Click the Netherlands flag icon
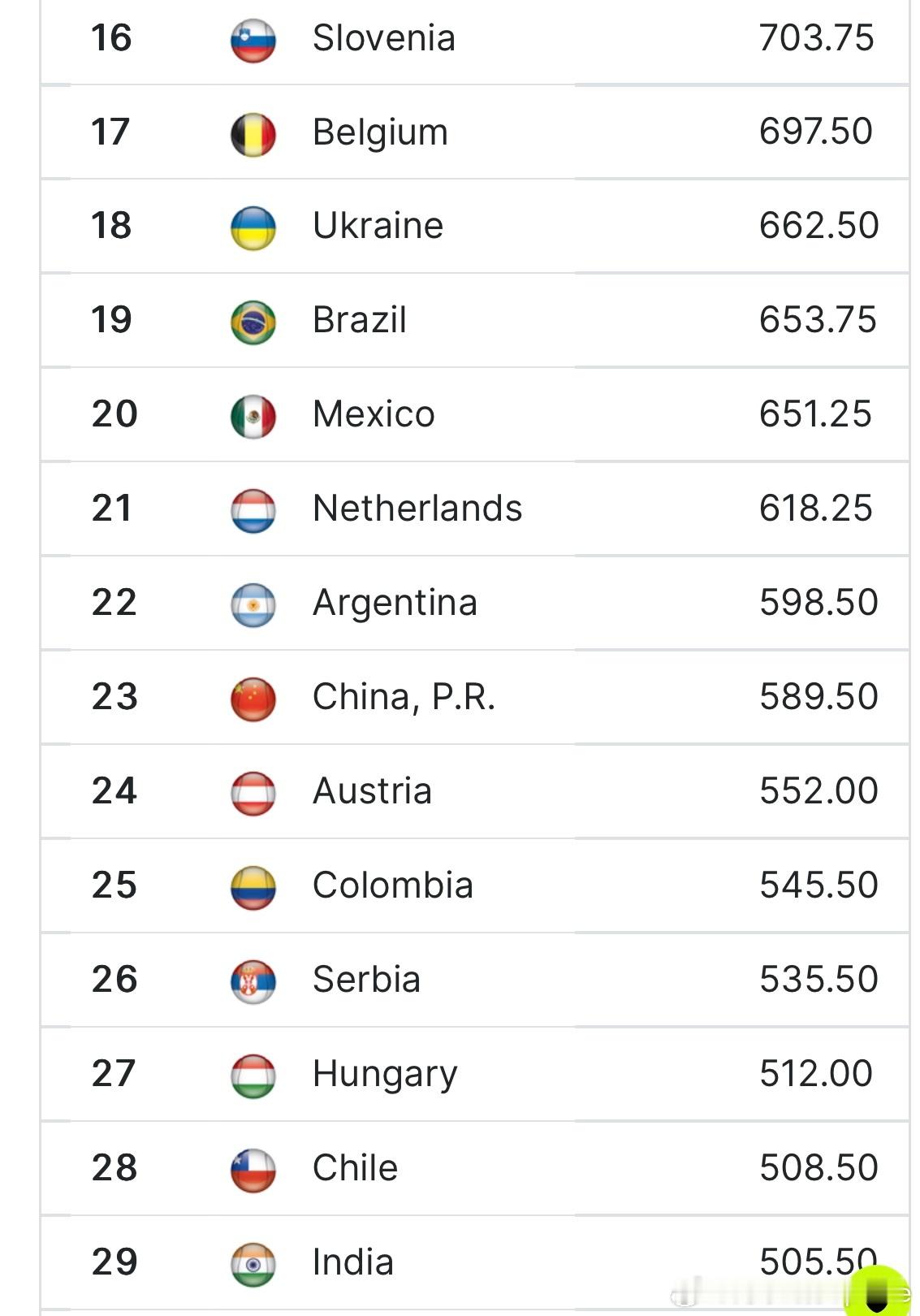Image resolution: width=920 pixels, height=1316 pixels. tap(253, 511)
